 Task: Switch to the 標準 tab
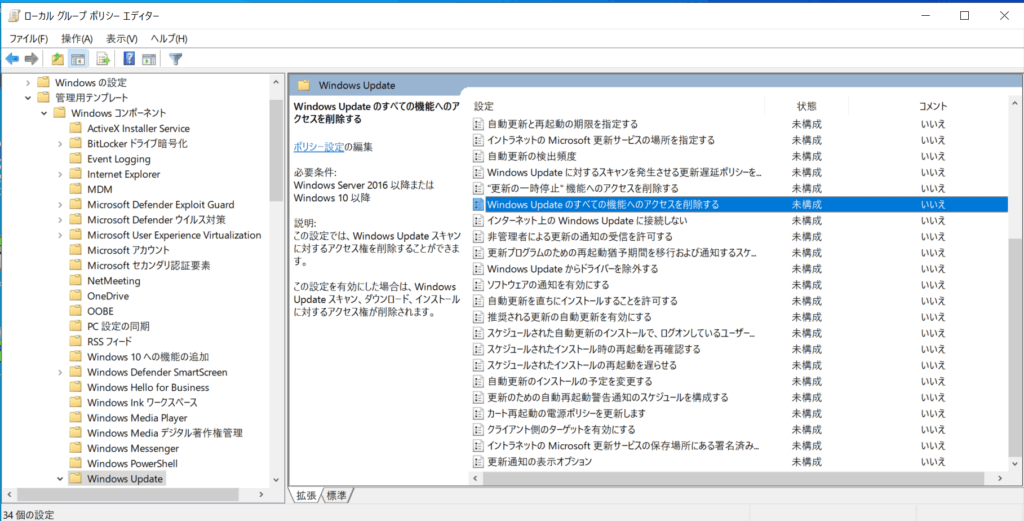[337, 496]
